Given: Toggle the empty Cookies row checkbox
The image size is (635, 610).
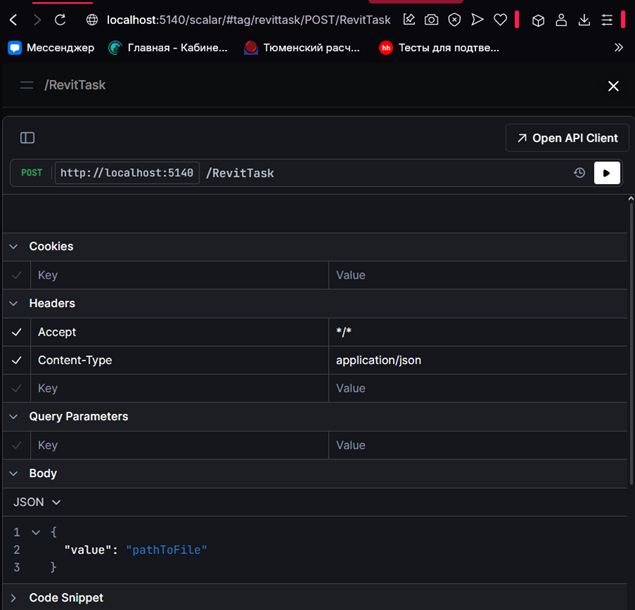Looking at the screenshot, I should (x=16, y=275).
